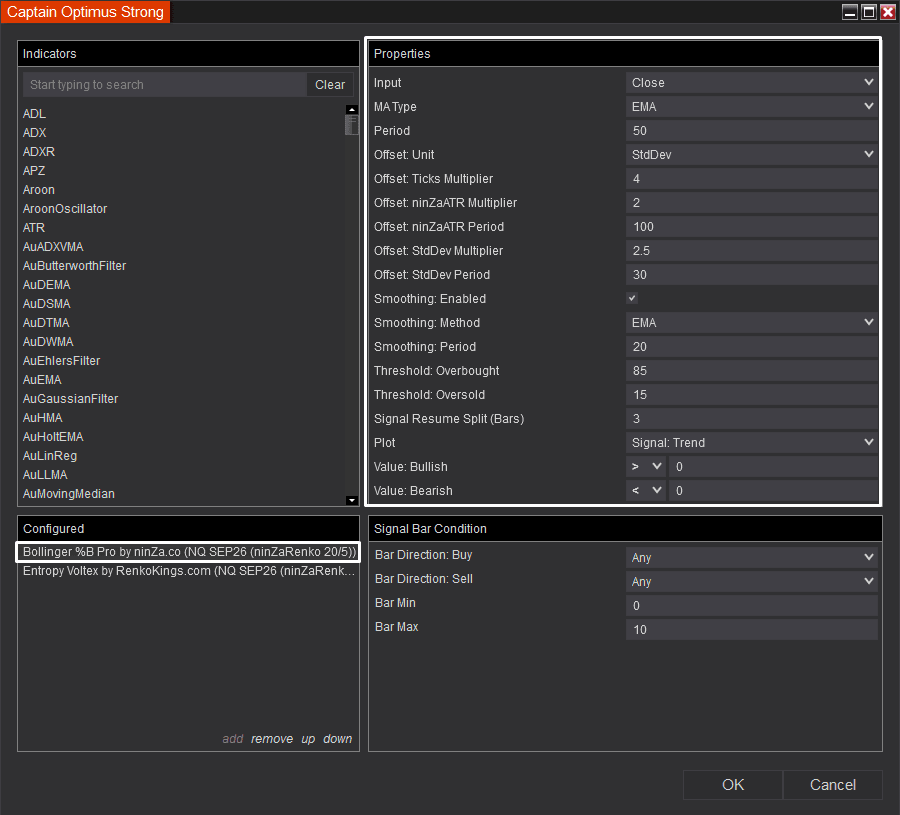Click Threshold: Oversold value field
This screenshot has height=815, width=900.
(751, 395)
